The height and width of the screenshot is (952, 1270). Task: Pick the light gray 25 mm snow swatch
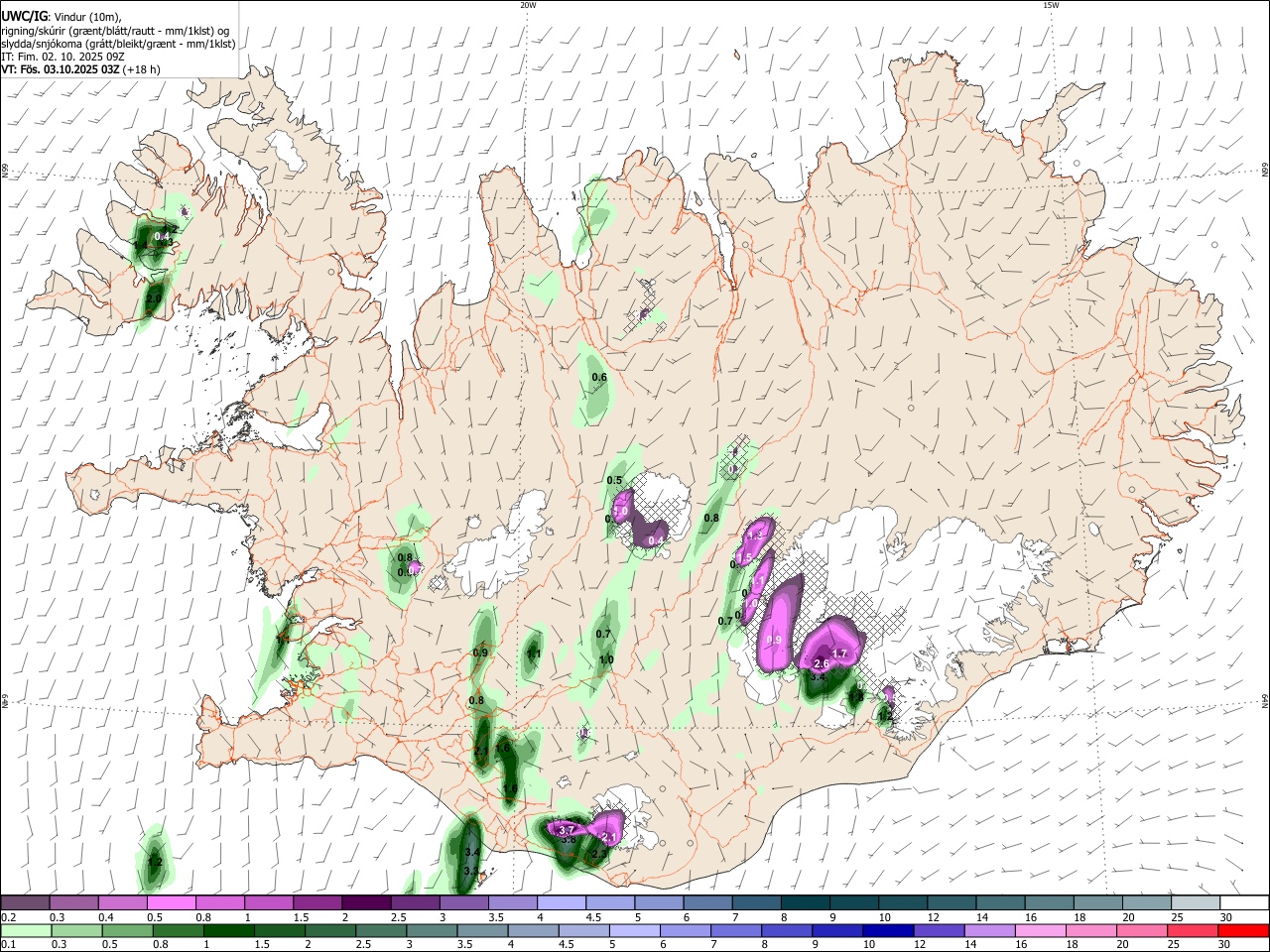pyautogui.click(x=1196, y=903)
